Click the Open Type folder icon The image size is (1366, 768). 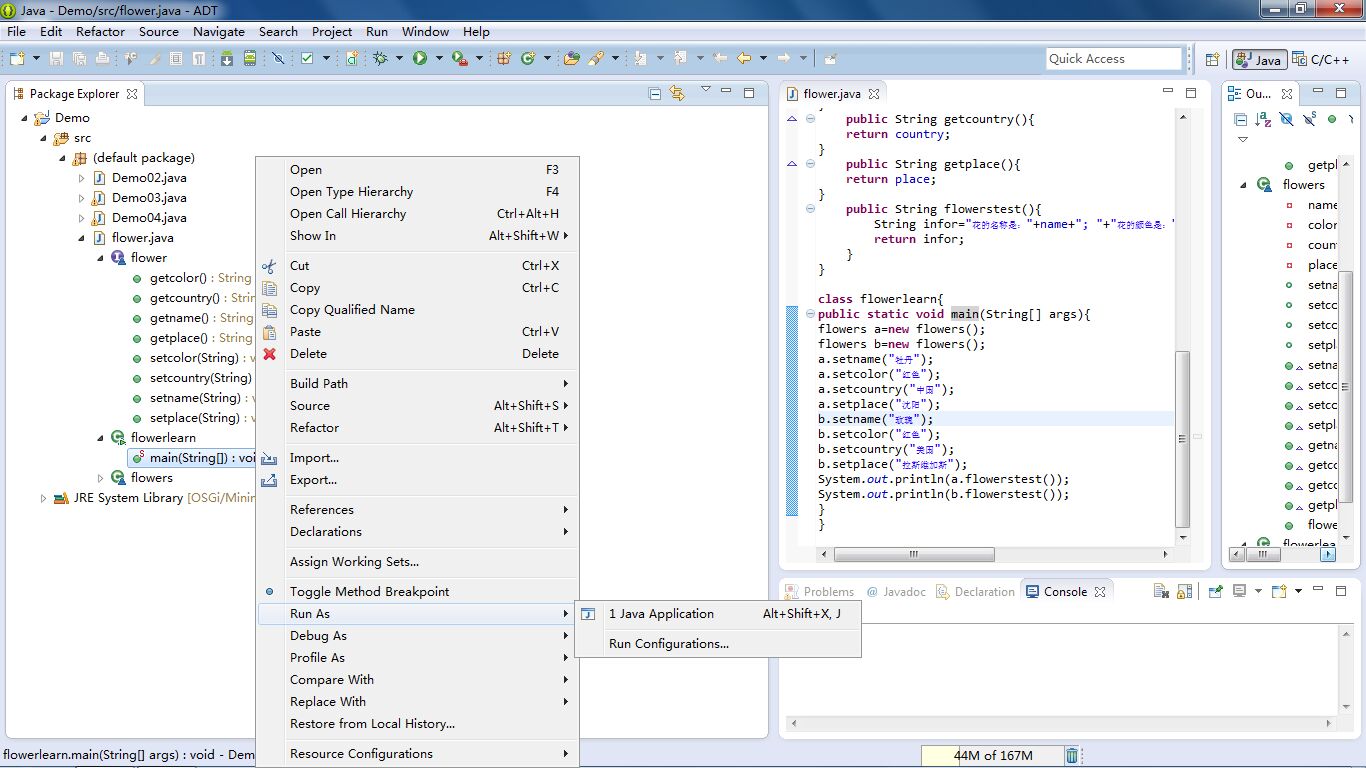pyautogui.click(x=572, y=59)
